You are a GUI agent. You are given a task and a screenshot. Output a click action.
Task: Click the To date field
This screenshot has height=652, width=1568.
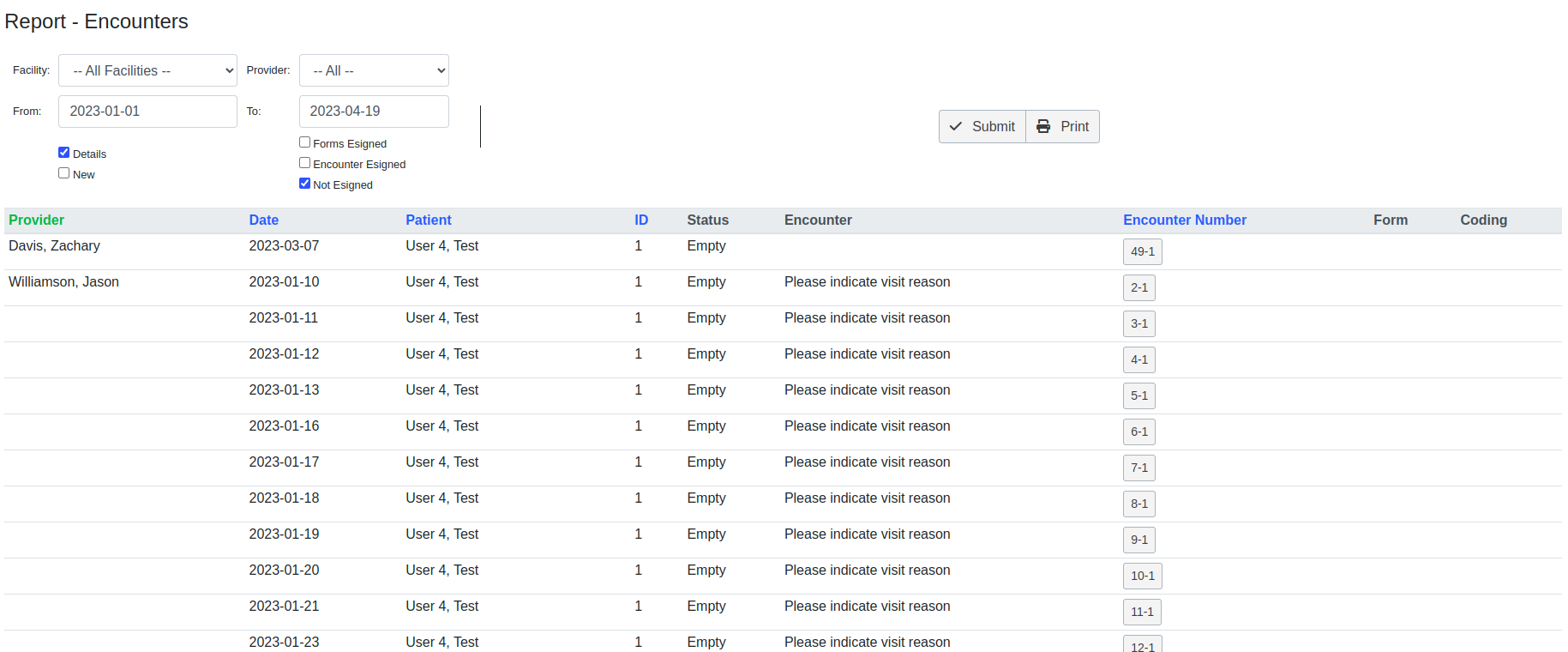374,112
